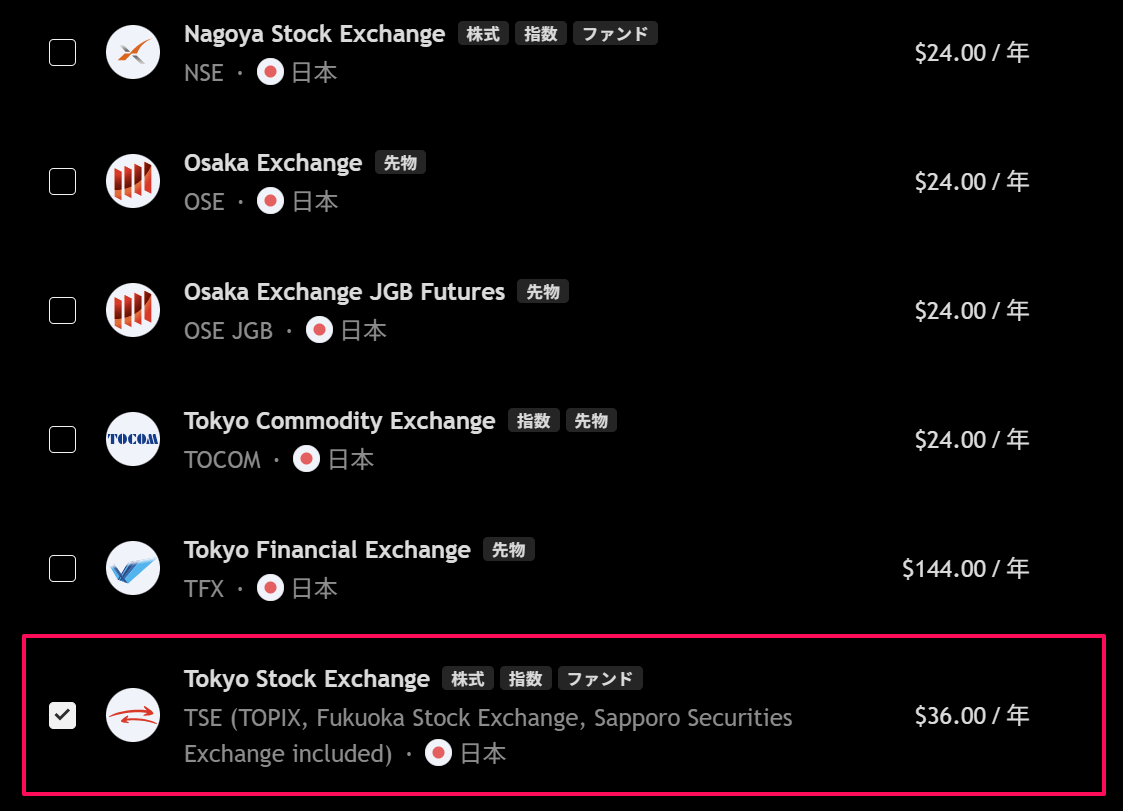Screen dimensions: 1123x811
Task: Click the Nagoya Stock Exchange logo icon
Action: click(x=133, y=52)
